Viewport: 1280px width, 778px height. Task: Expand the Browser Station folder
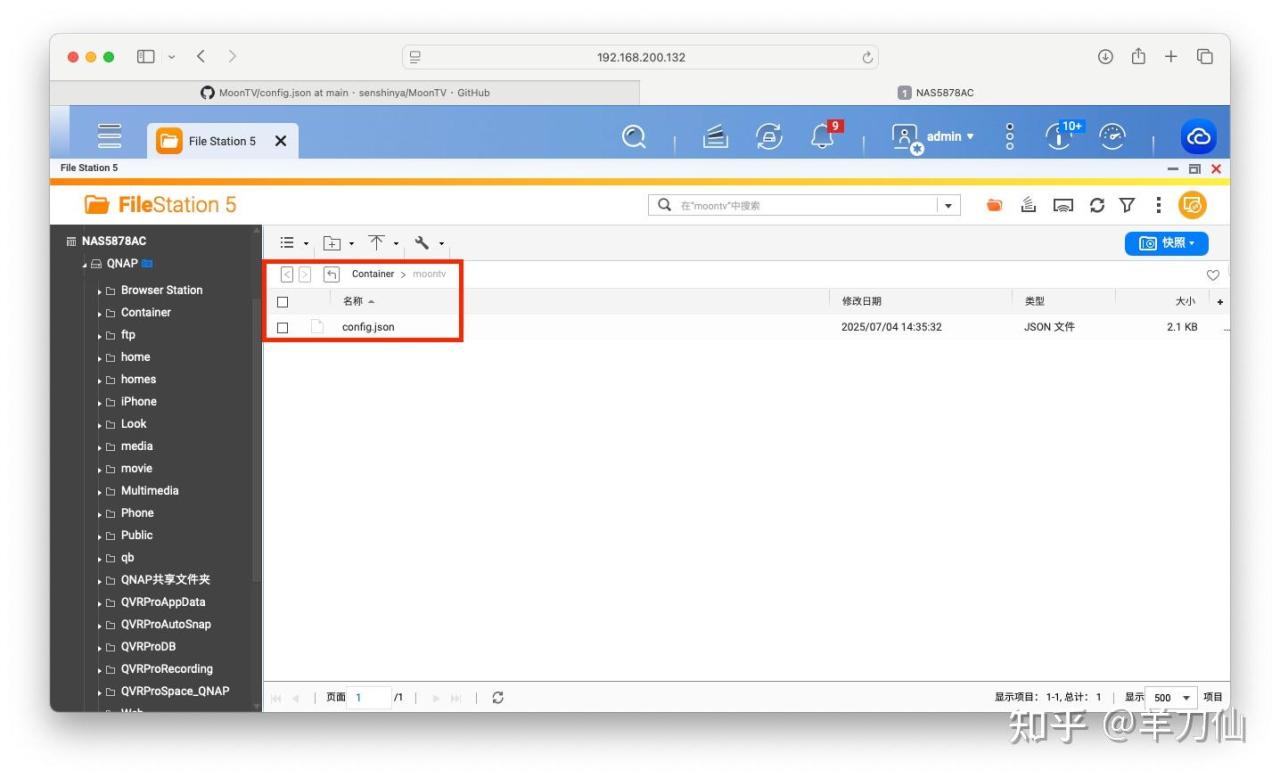[x=100, y=291]
